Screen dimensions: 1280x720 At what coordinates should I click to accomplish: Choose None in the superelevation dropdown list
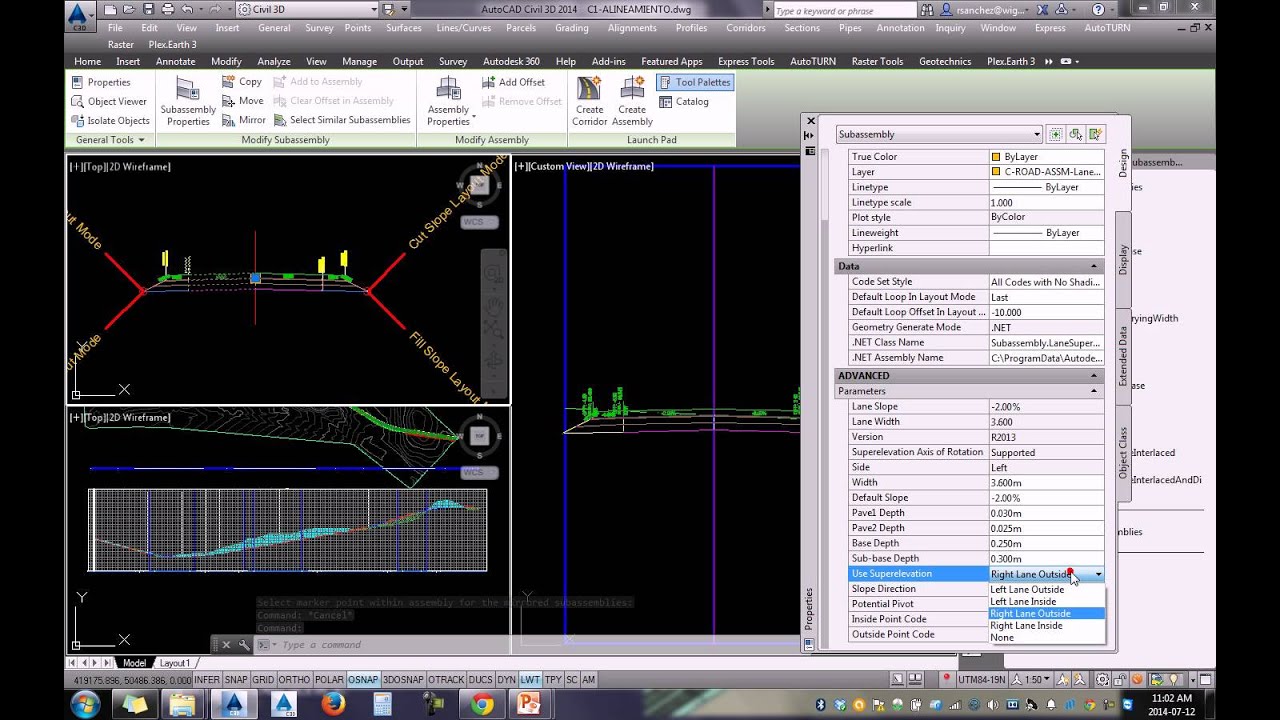click(1002, 637)
